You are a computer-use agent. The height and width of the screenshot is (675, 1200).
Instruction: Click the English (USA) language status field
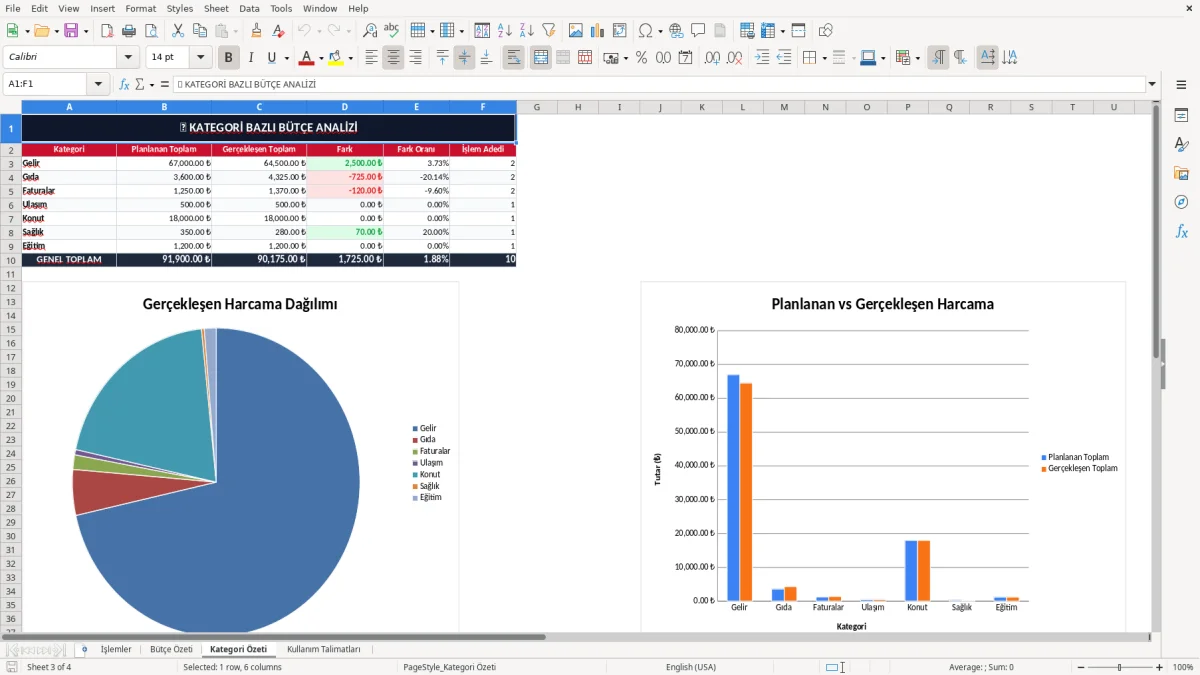pos(691,667)
